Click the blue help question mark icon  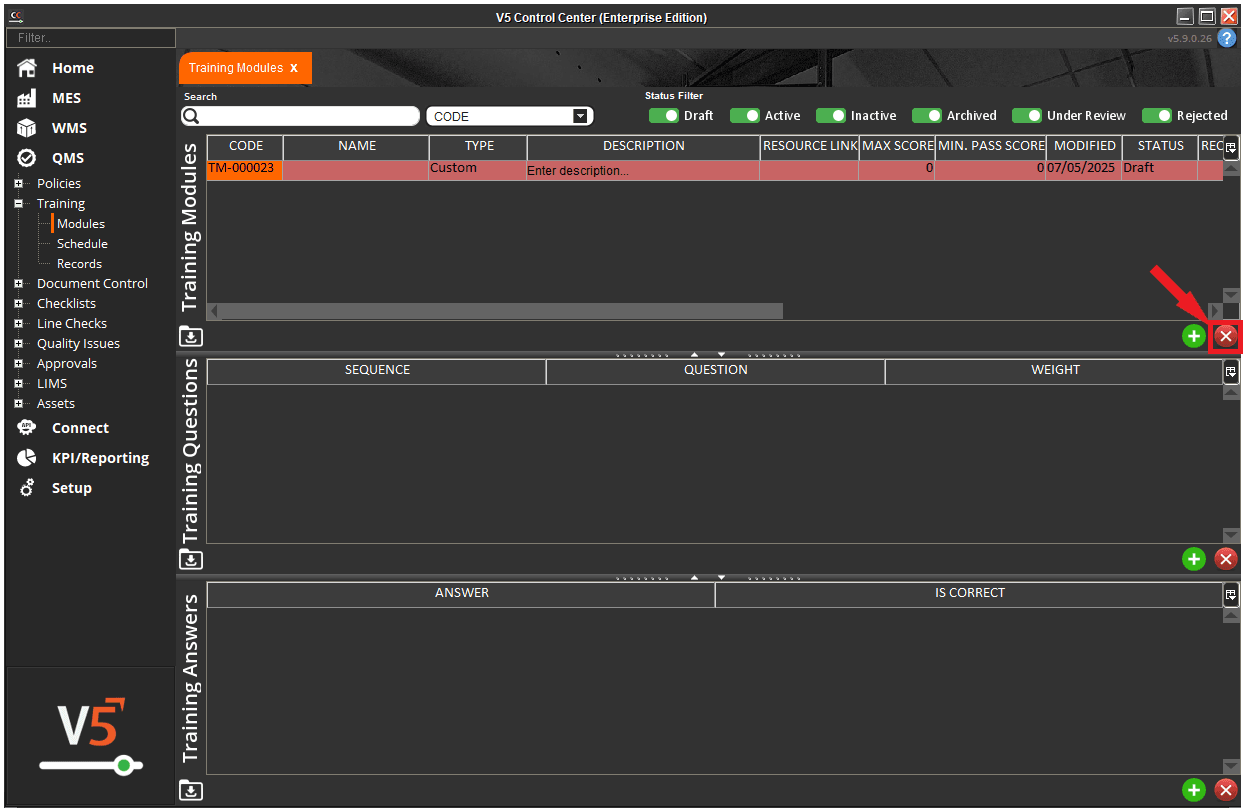(1227, 38)
